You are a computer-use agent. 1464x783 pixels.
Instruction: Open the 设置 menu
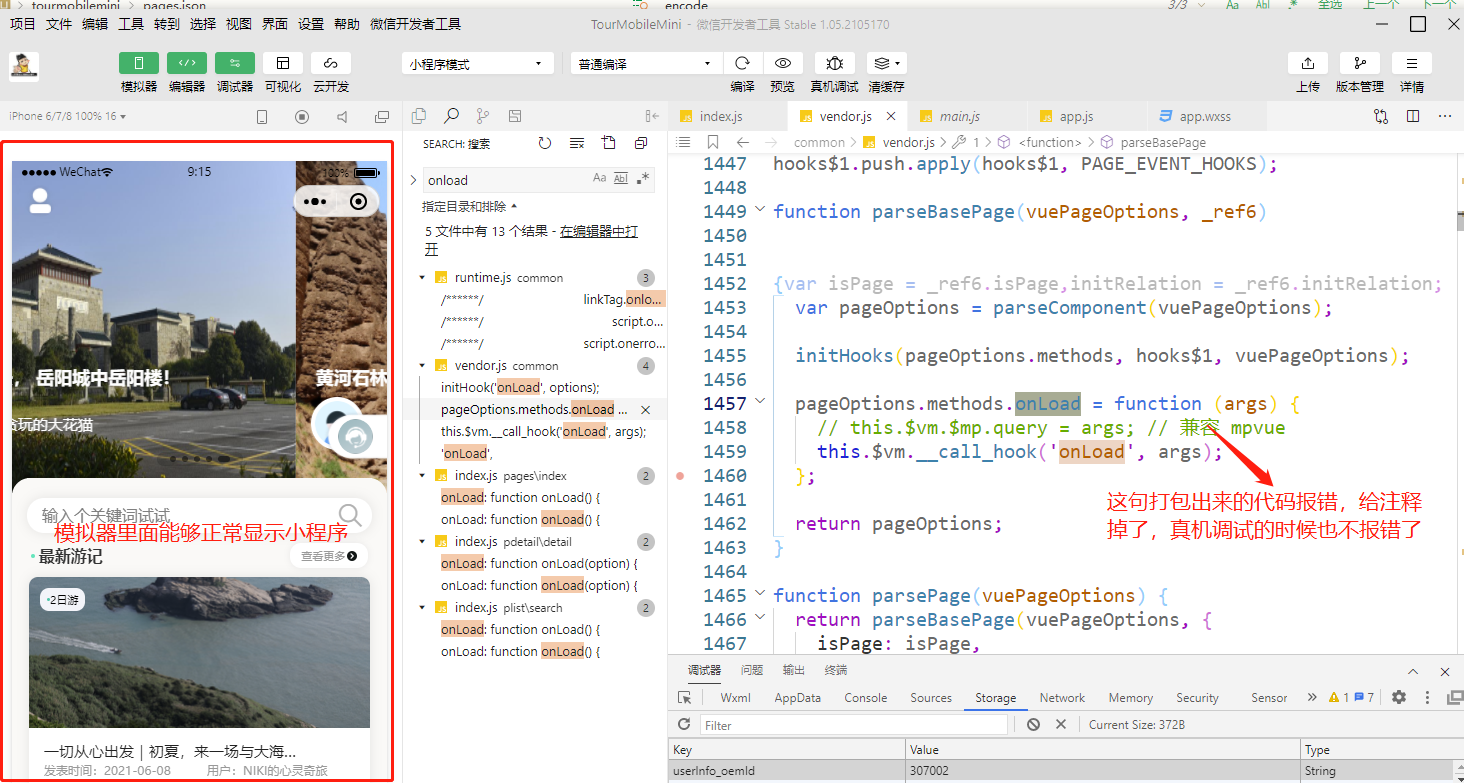[x=311, y=24]
